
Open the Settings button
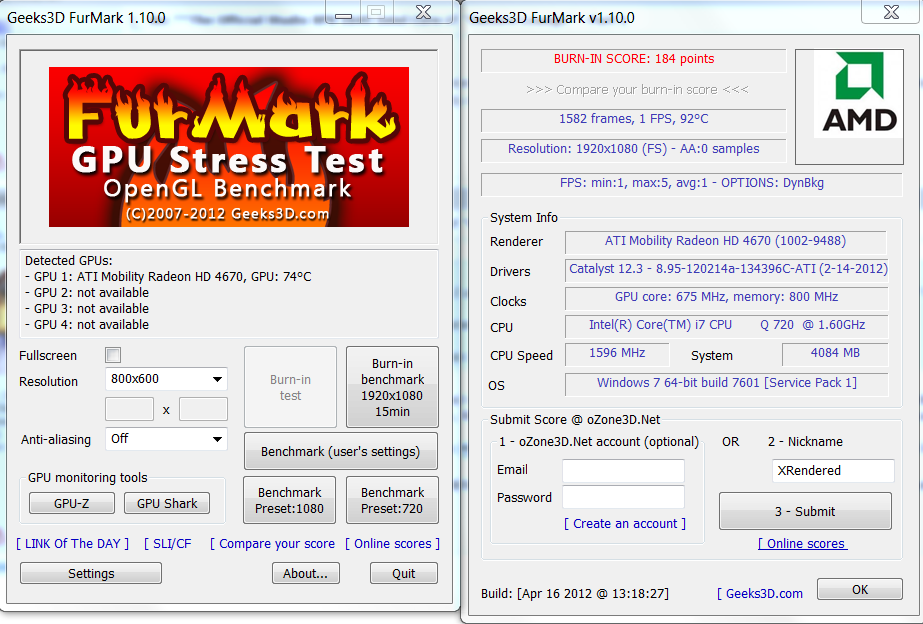[91, 573]
